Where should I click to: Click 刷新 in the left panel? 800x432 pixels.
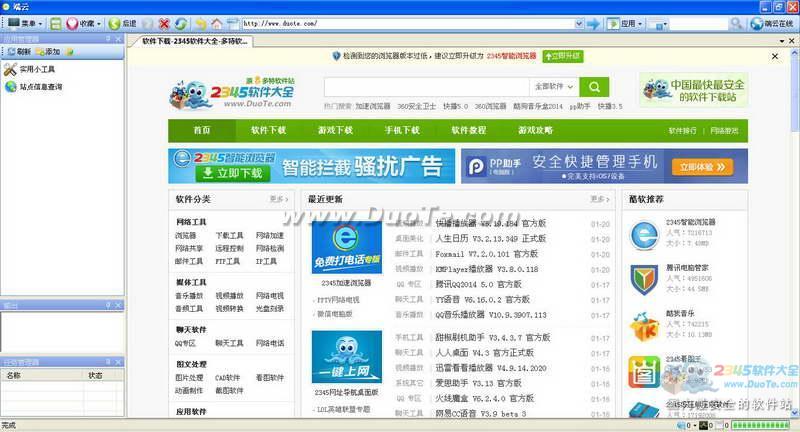pos(19,52)
